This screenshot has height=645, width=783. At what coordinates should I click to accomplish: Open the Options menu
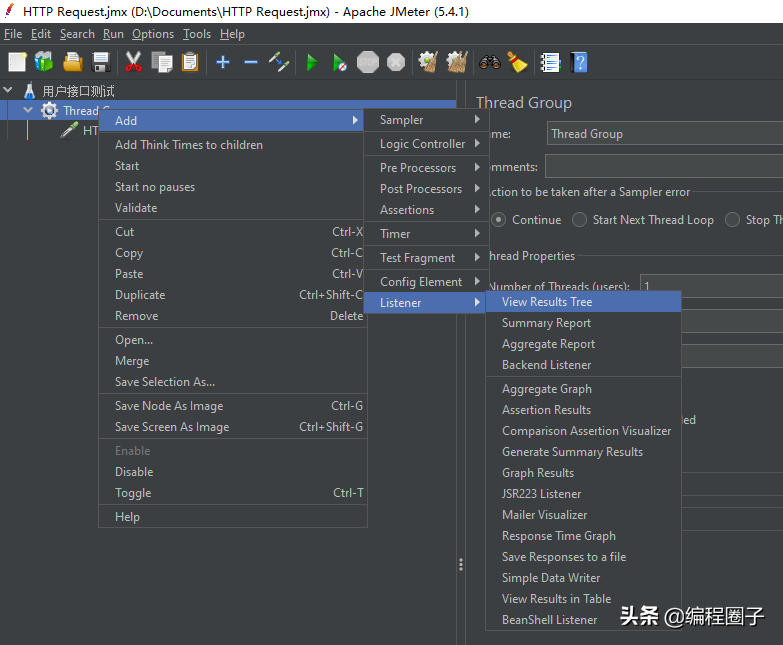[x=153, y=34]
